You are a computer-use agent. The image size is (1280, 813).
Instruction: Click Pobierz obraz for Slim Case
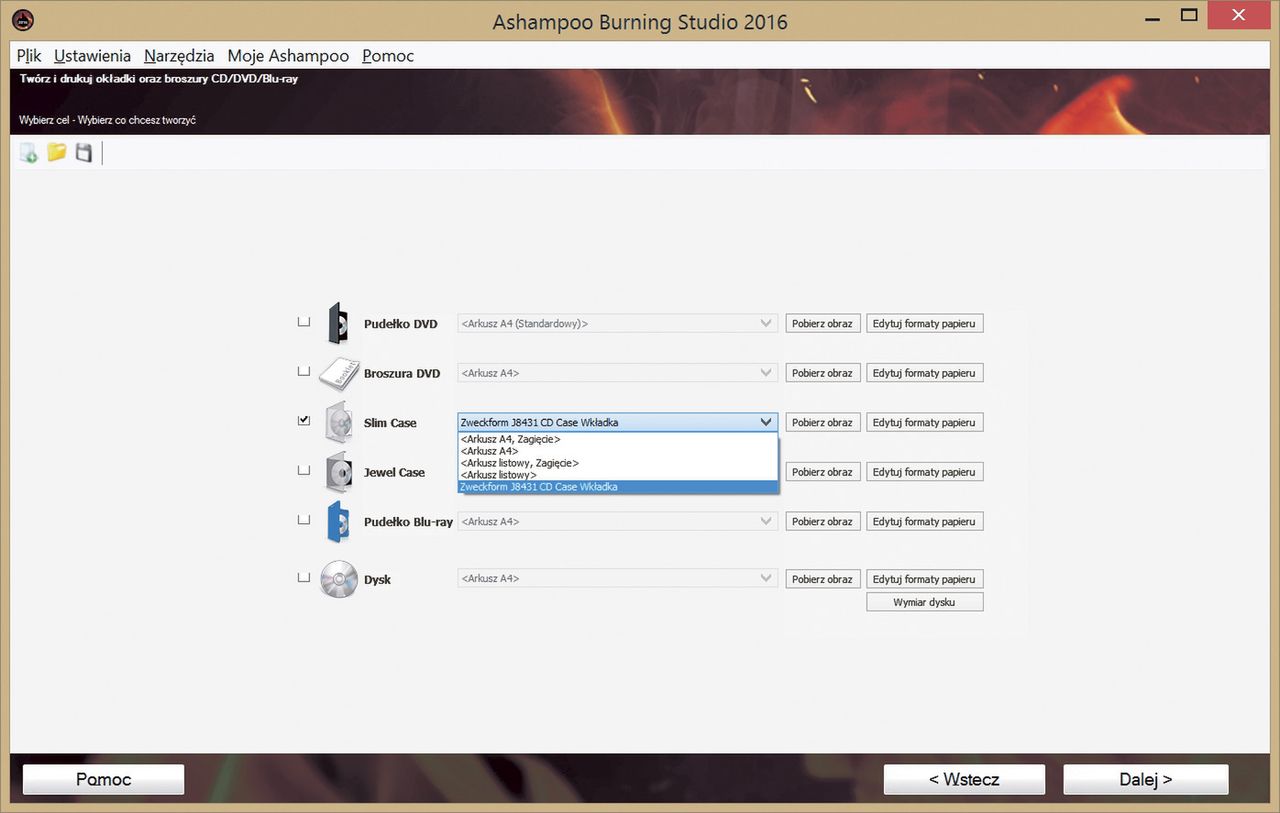(x=823, y=422)
